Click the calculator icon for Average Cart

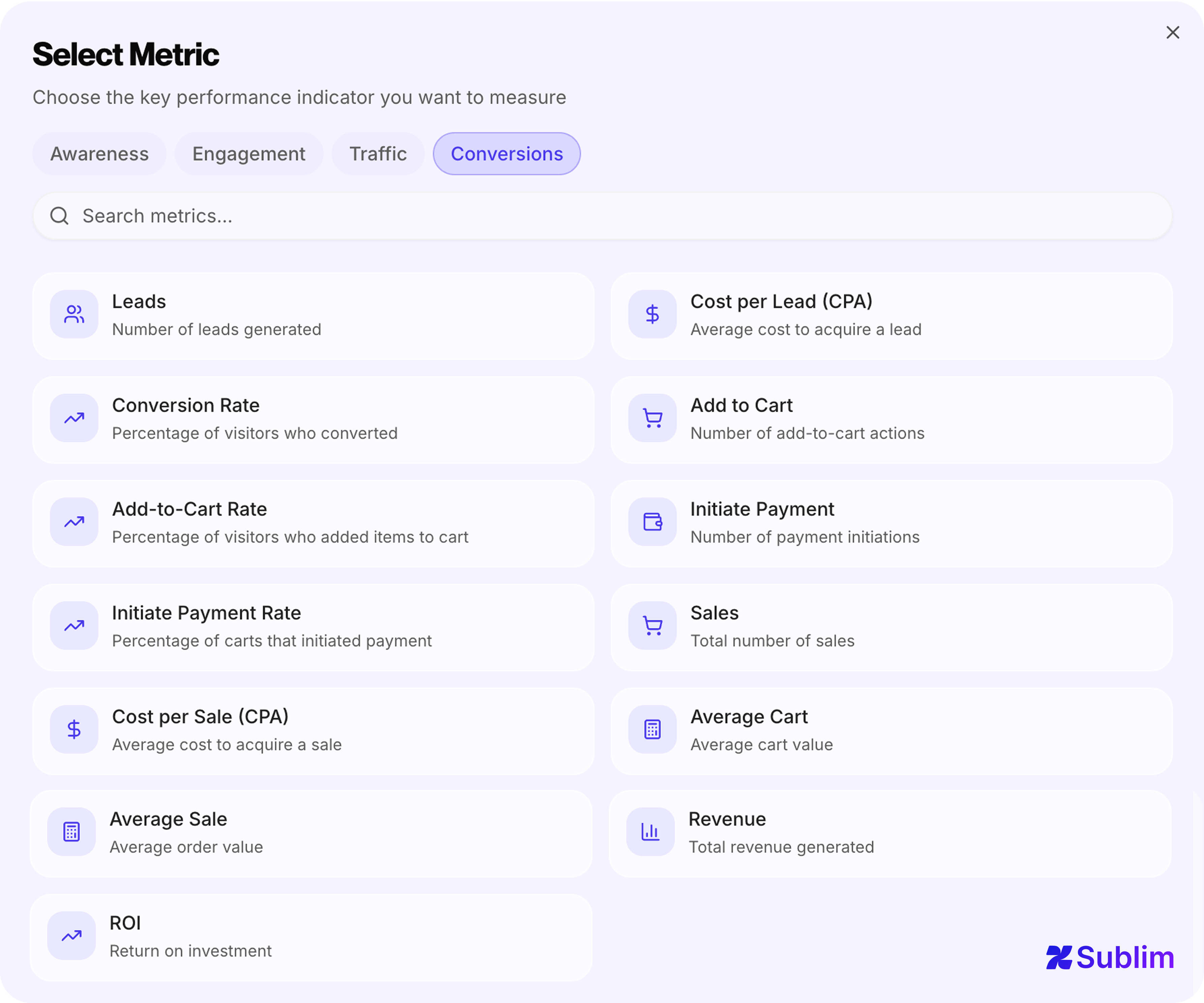pos(653,729)
